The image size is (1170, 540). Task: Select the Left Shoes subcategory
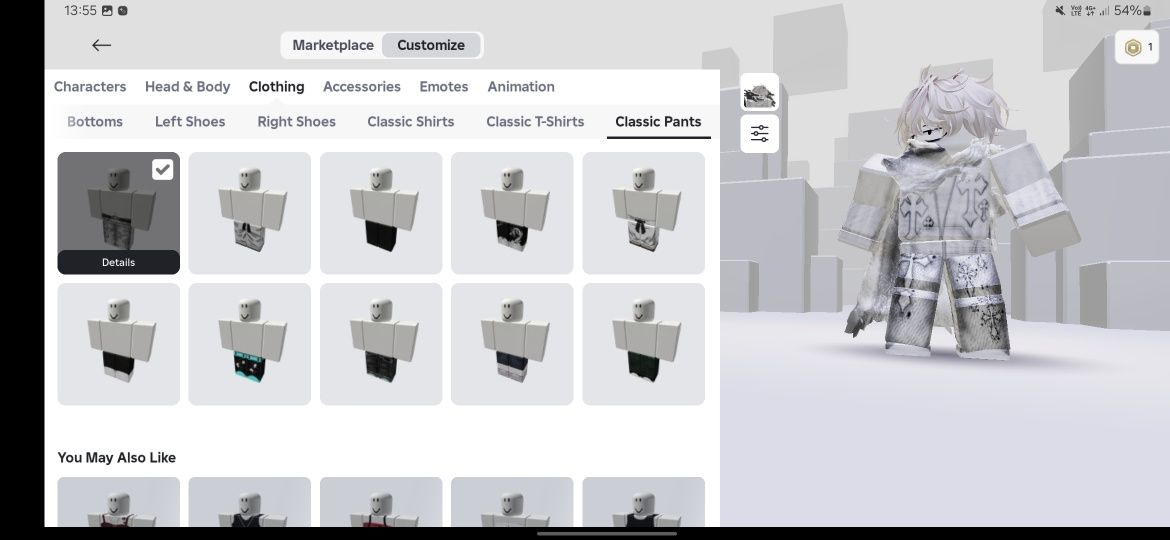[190, 122]
